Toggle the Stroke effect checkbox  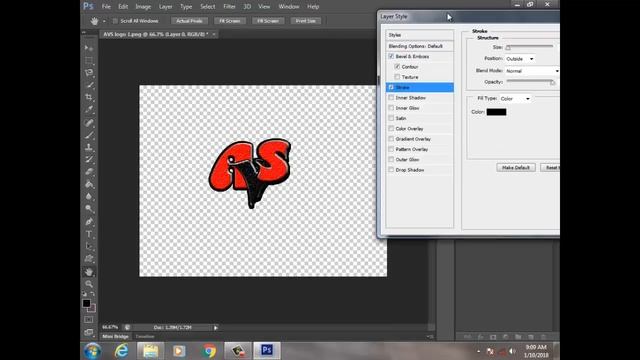(391, 87)
